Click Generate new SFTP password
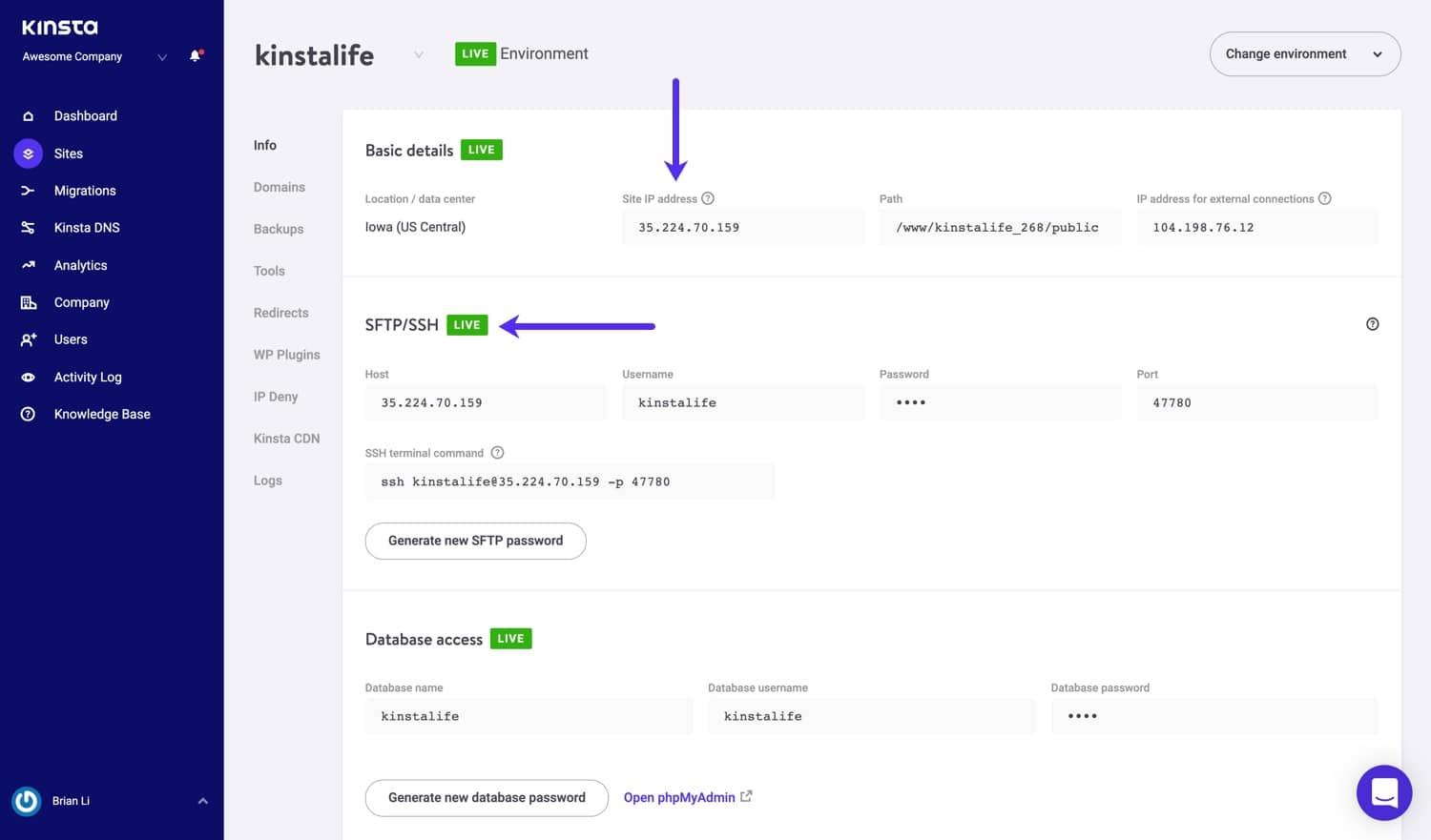 475,541
